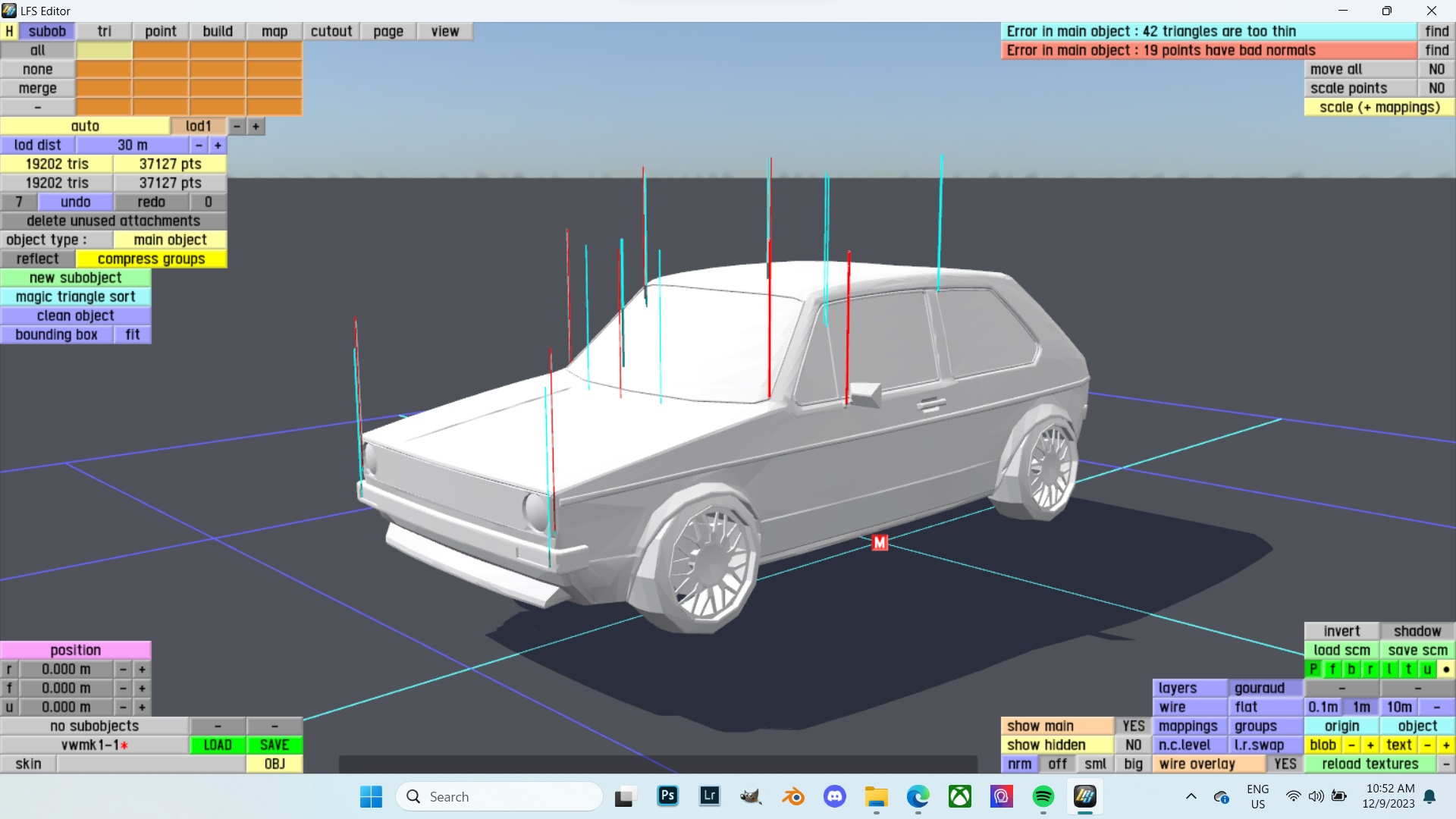Open the cutout mode tab
Viewport: 1456px width, 819px height.
tap(331, 31)
